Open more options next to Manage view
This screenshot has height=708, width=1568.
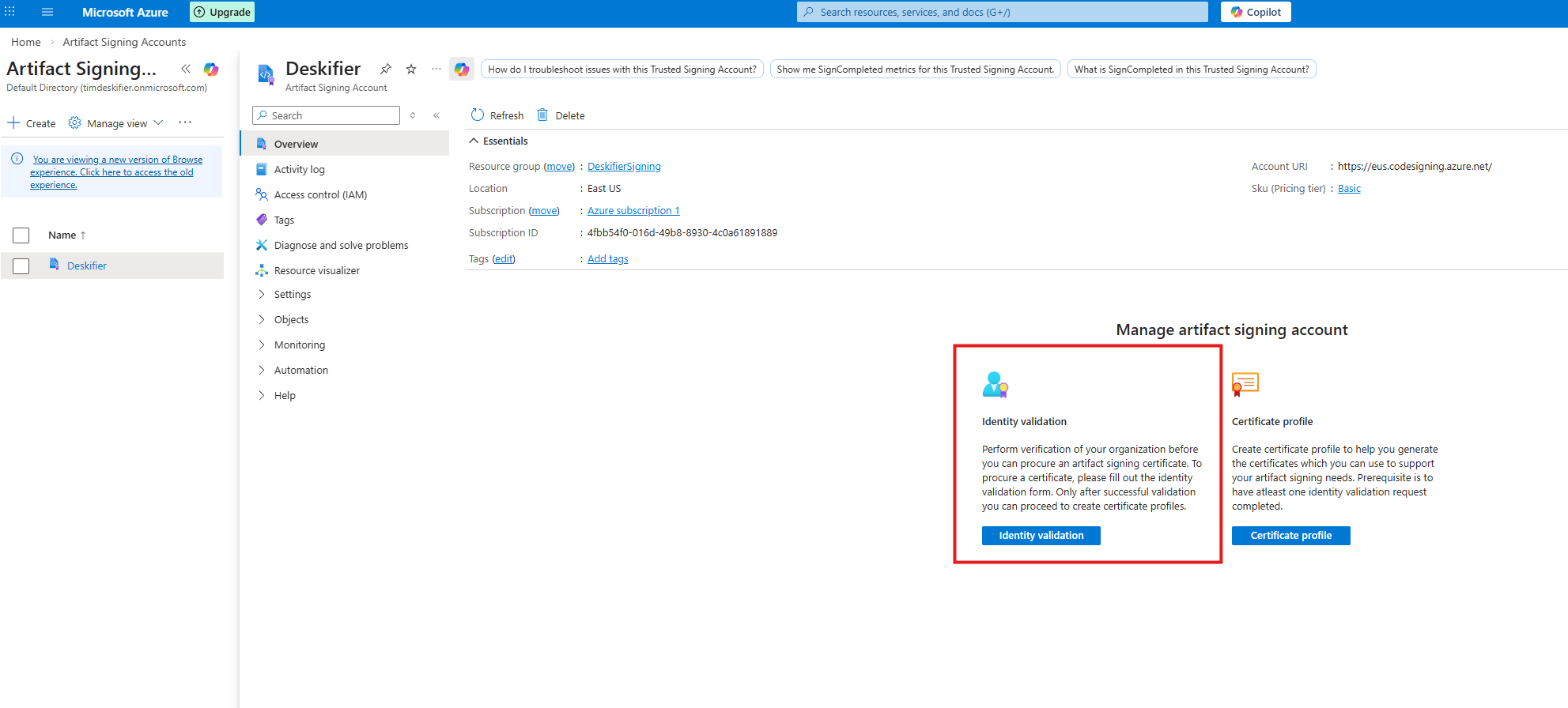click(185, 122)
